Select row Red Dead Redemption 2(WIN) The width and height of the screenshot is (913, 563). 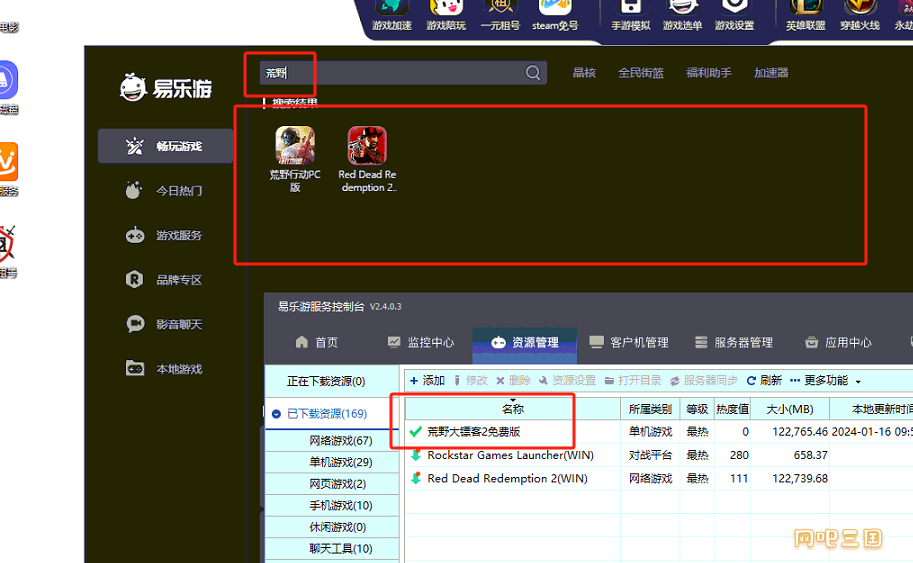(x=659, y=479)
